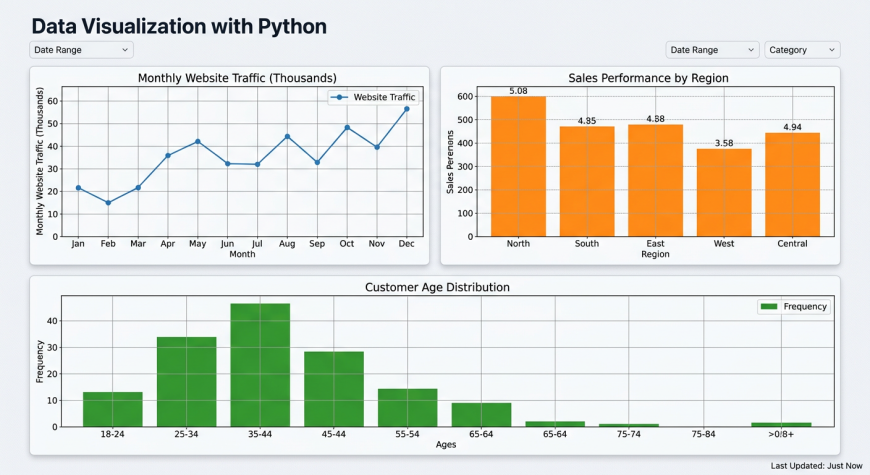The image size is (870, 475).
Task: Select the North bar in Sales chart
Action: (x=518, y=166)
